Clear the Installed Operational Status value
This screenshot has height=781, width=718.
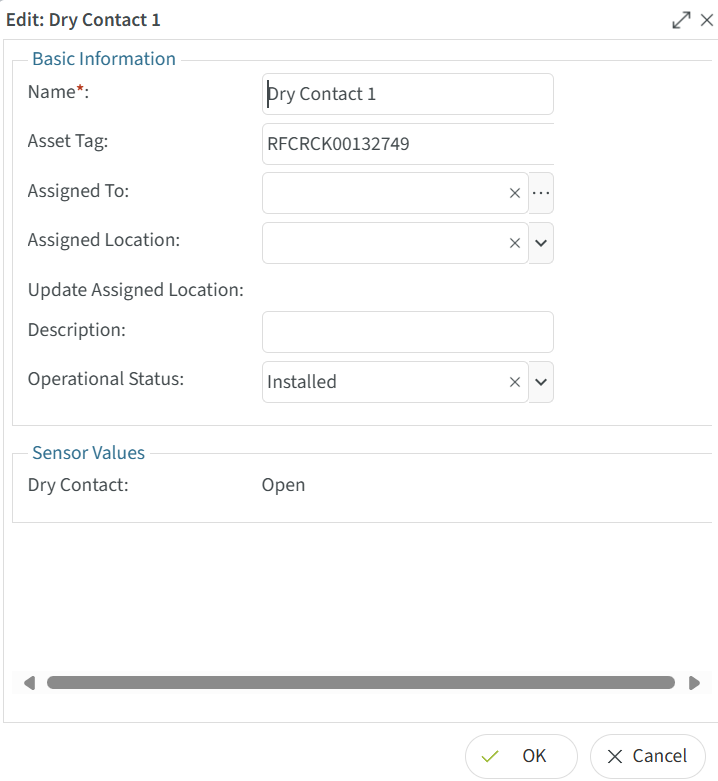point(515,382)
